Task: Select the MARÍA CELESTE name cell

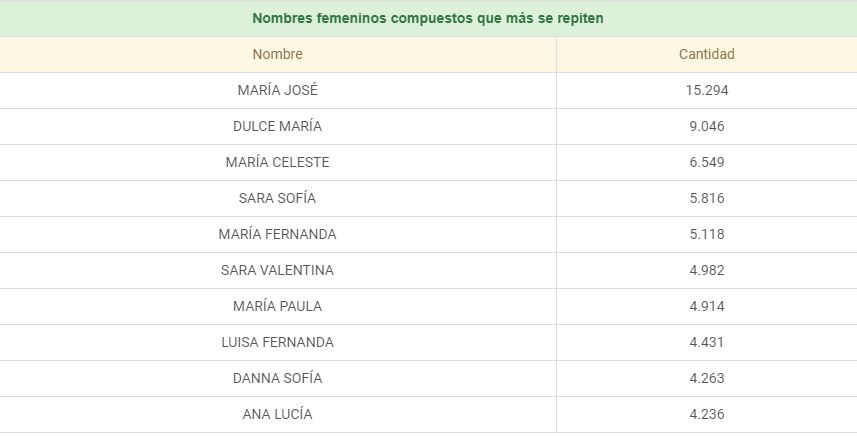Action: click(x=277, y=162)
